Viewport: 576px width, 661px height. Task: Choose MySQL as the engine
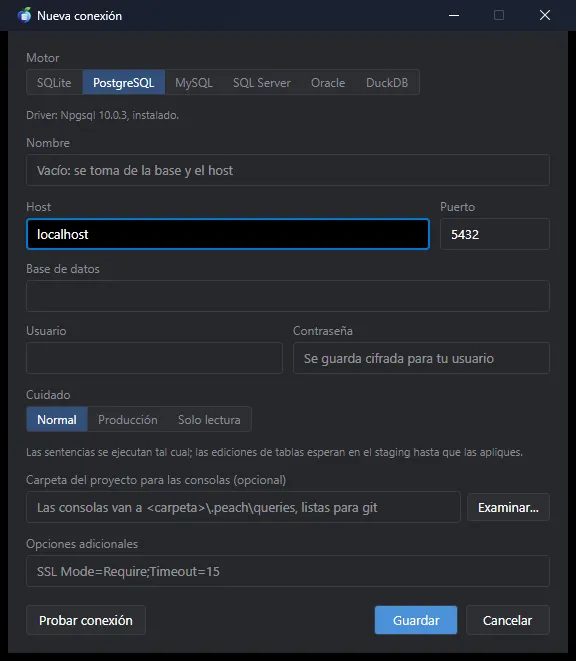[x=194, y=82]
